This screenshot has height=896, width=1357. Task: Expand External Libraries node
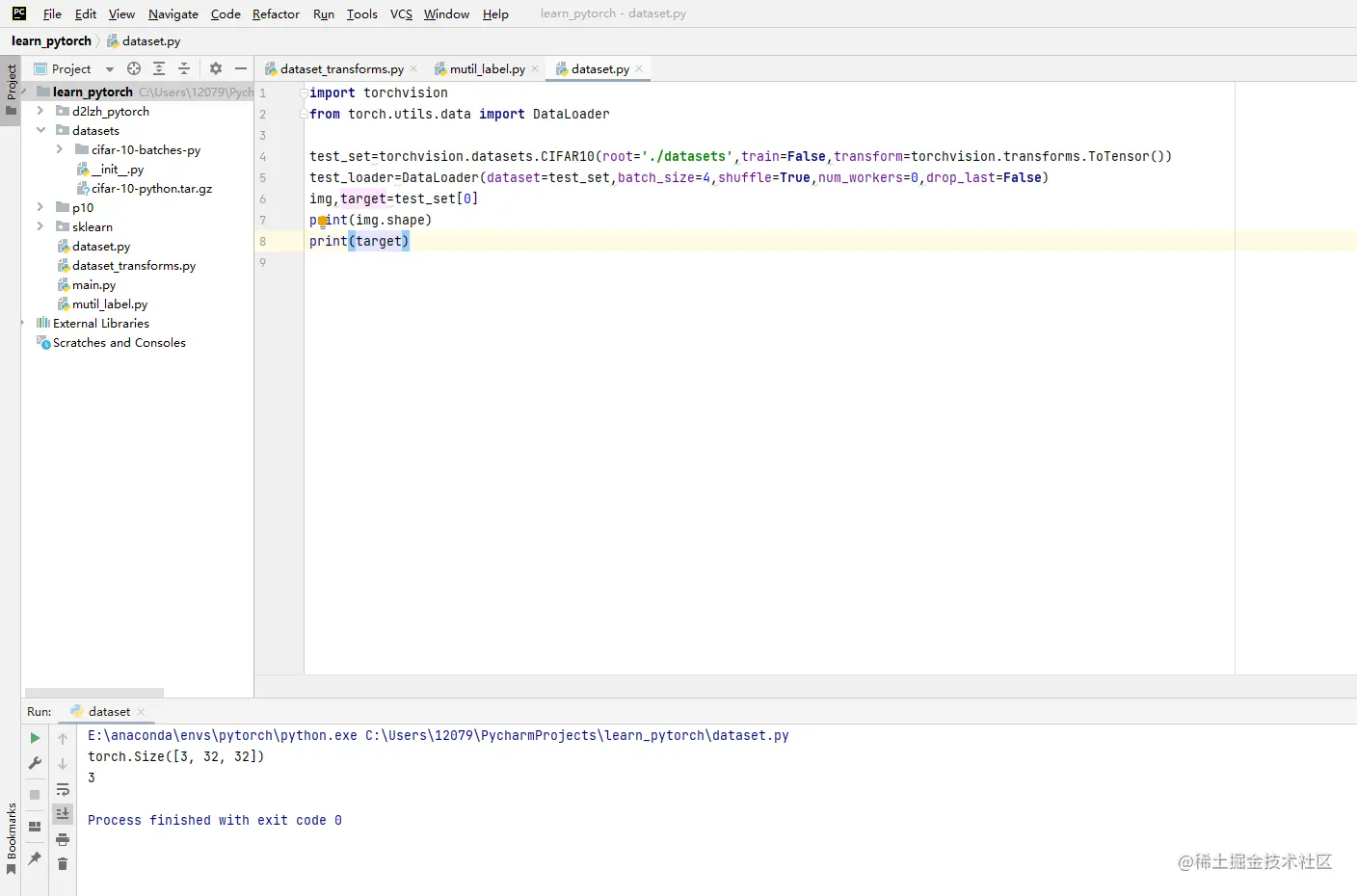pos(24,323)
